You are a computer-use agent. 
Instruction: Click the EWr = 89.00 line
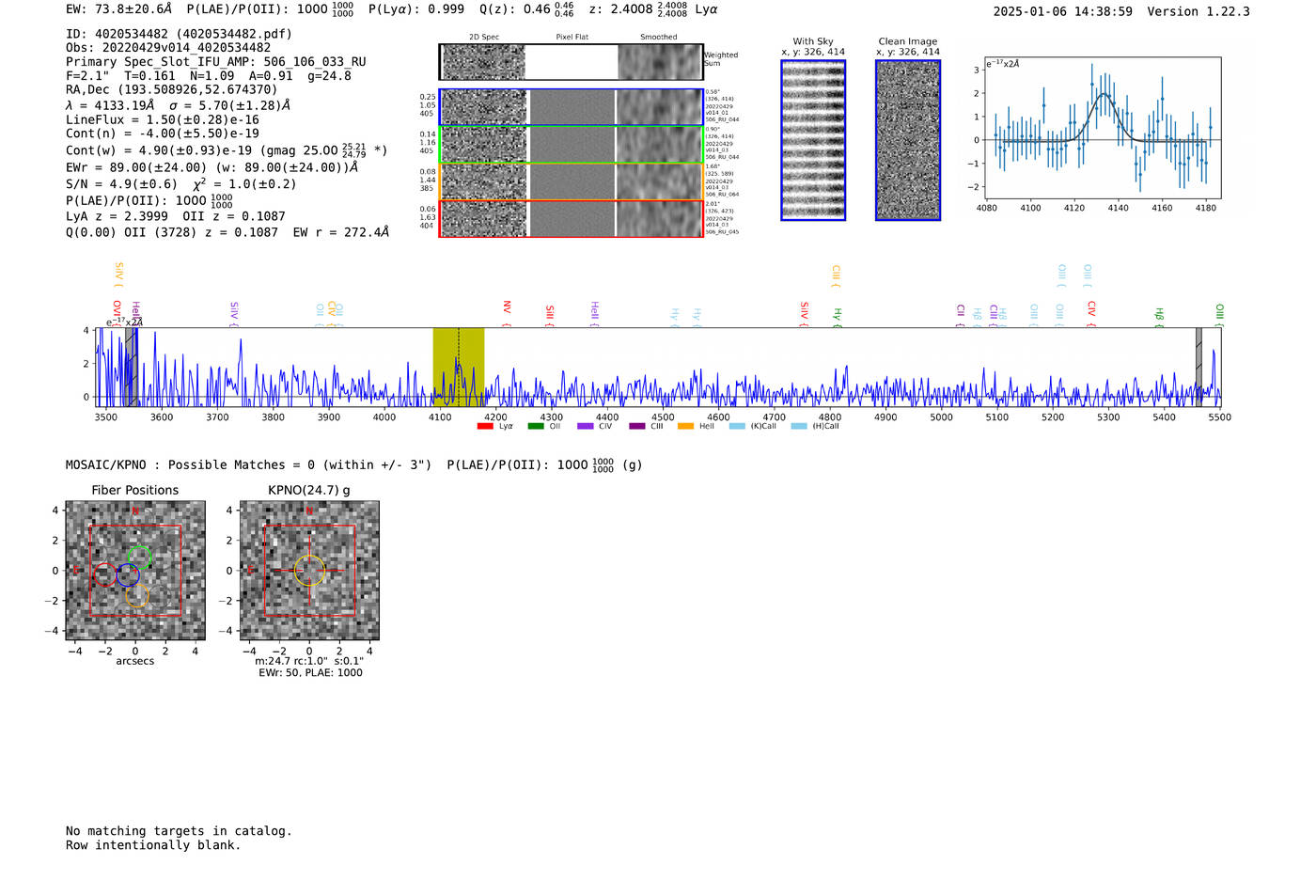coord(212,167)
